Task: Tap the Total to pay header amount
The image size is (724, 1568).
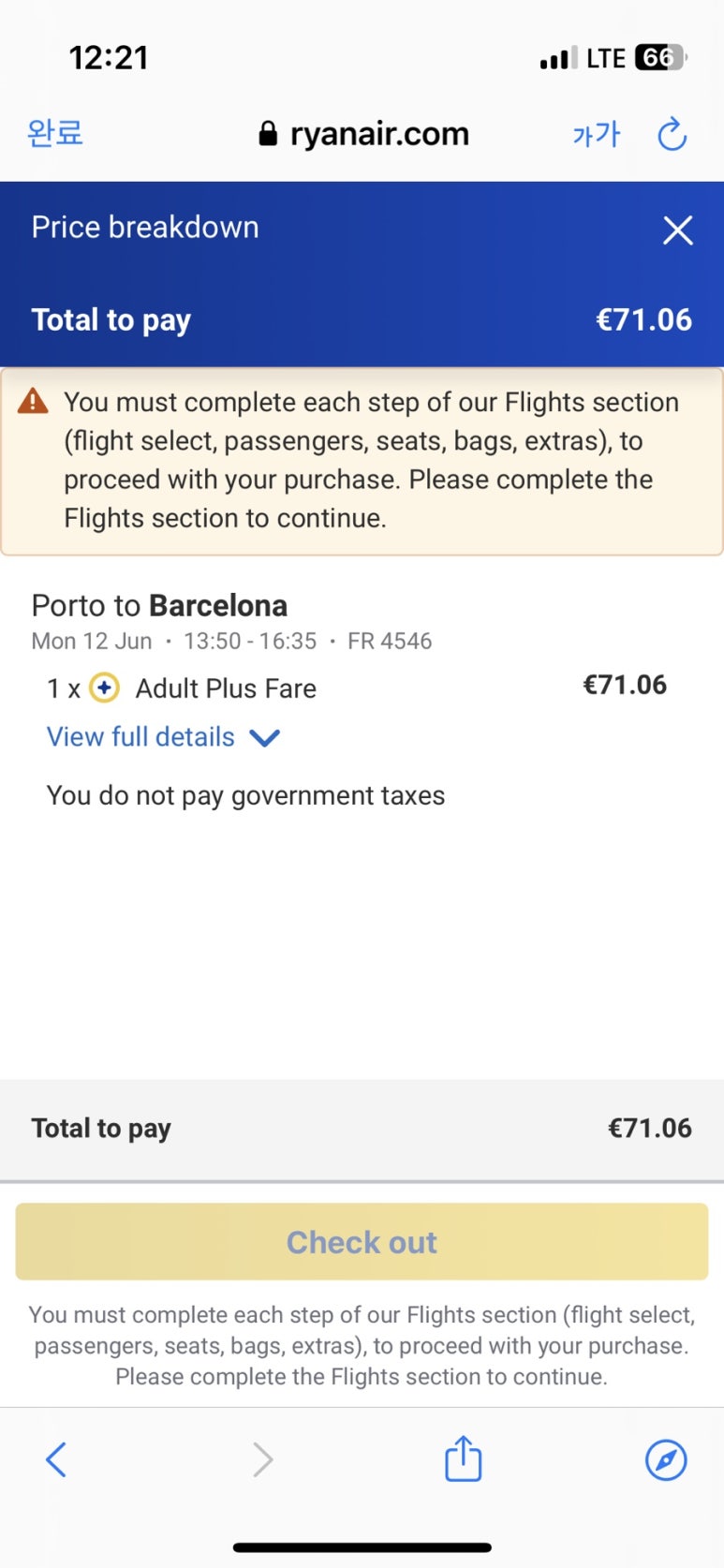Action: tap(643, 319)
